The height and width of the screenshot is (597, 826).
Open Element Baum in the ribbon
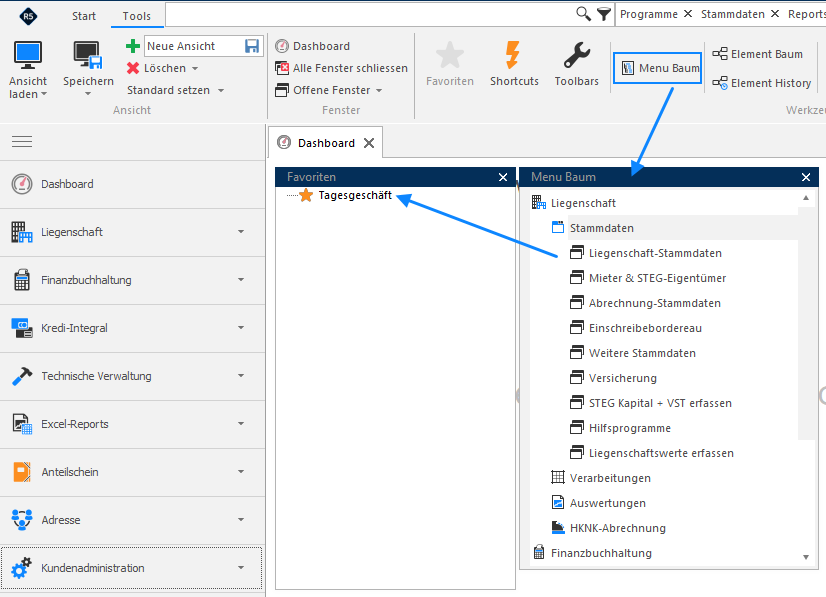[x=758, y=54]
